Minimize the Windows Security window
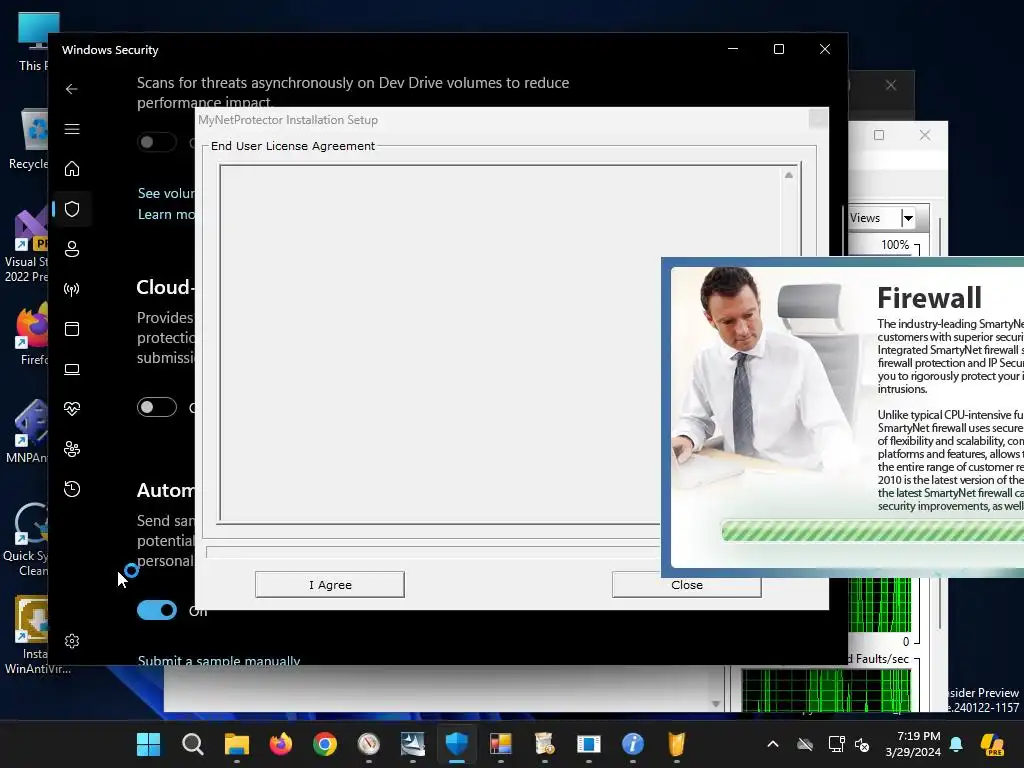This screenshot has width=1024, height=768. [733, 49]
